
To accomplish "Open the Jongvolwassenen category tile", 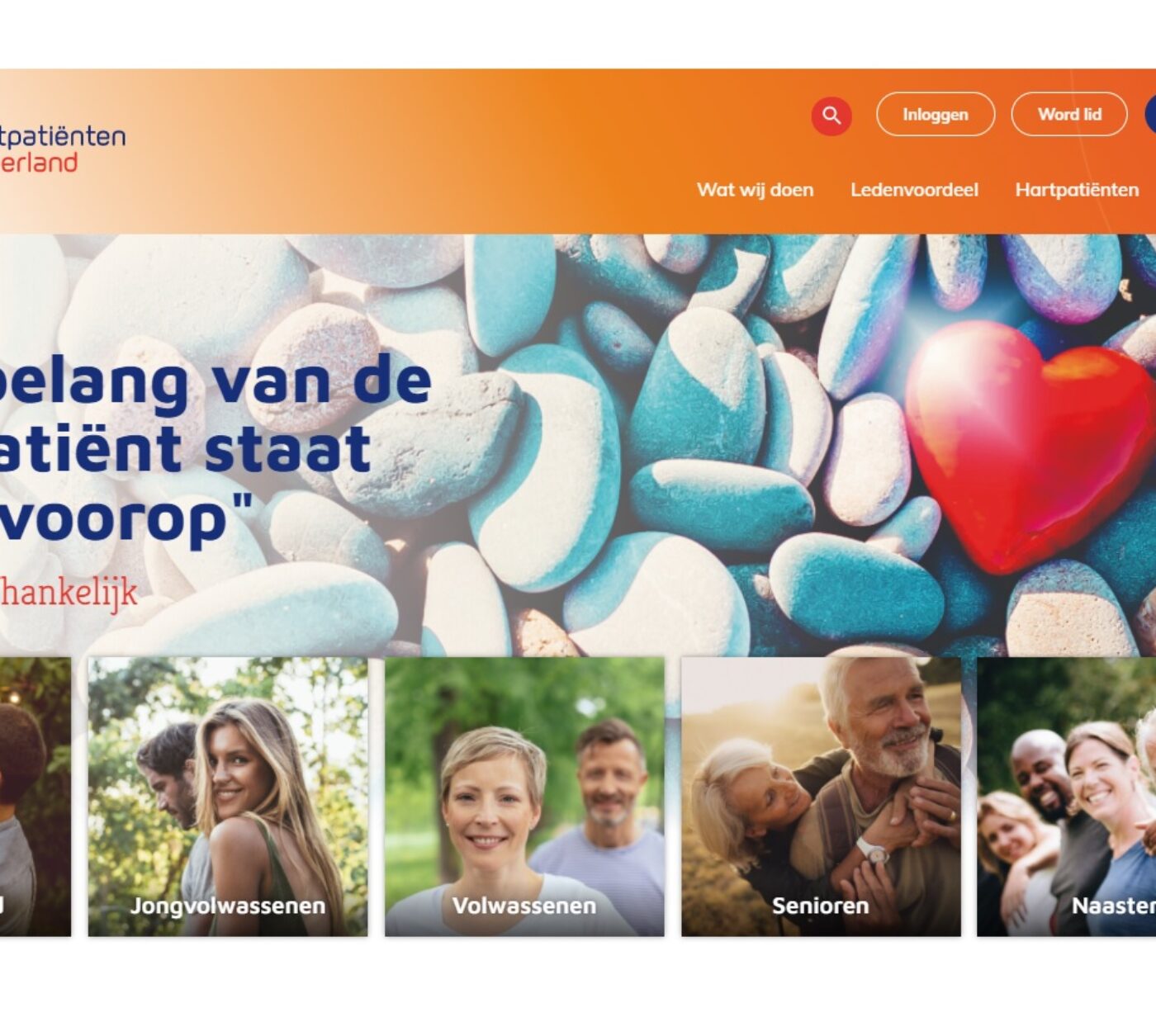I will point(228,797).
